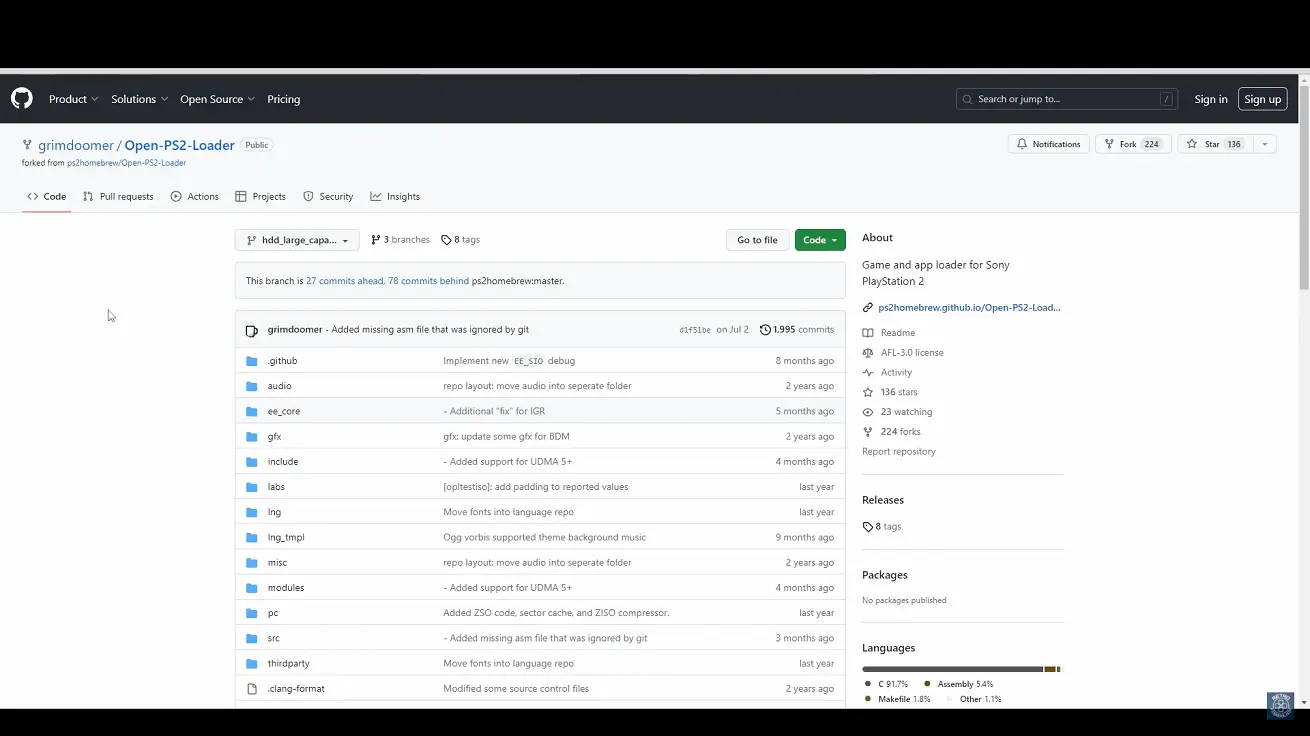Click the .clang-format file icon
The height and width of the screenshot is (736, 1310).
pos(252,689)
